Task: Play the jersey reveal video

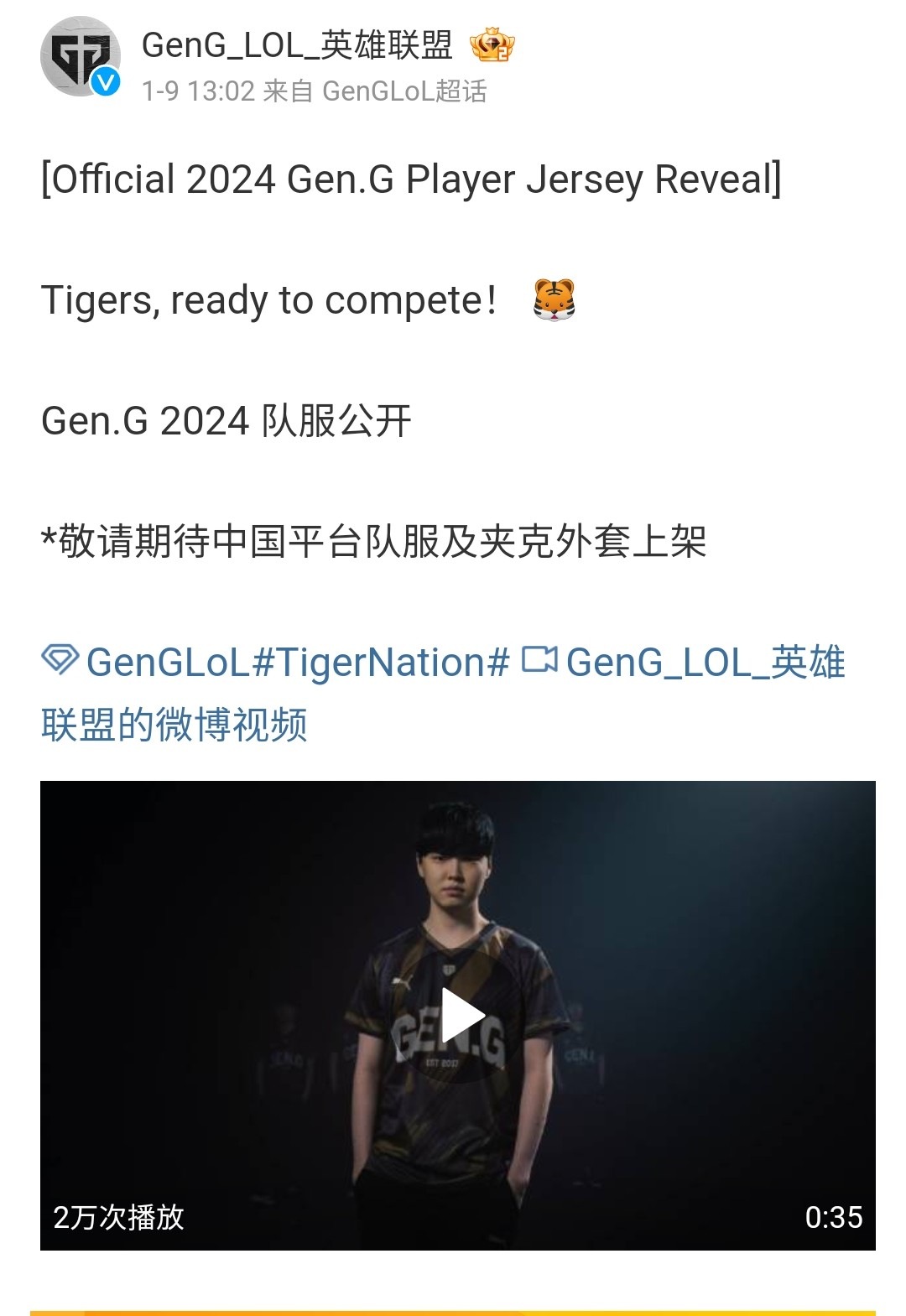Action: click(459, 1016)
